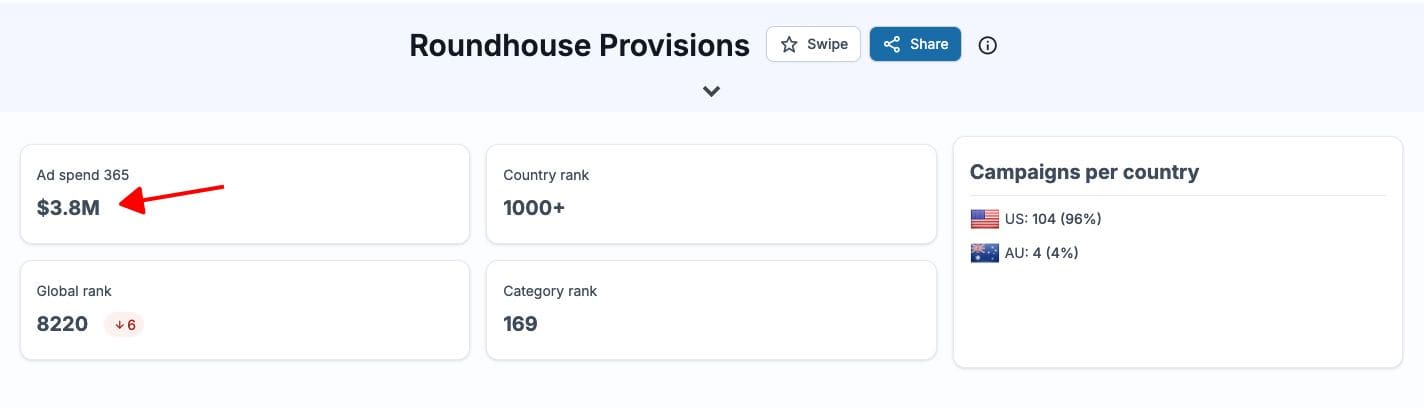
Task: Select the 169 category rank value
Action: (520, 324)
